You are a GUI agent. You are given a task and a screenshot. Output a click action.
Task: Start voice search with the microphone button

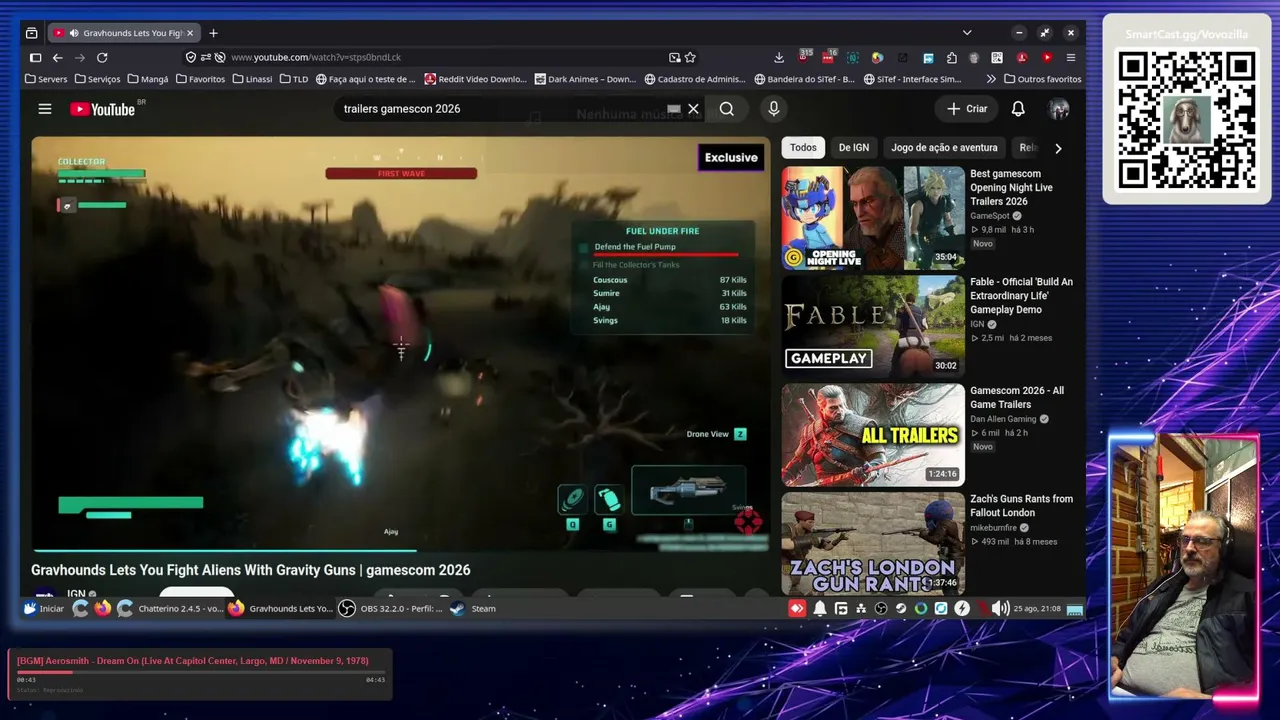pyautogui.click(x=773, y=109)
